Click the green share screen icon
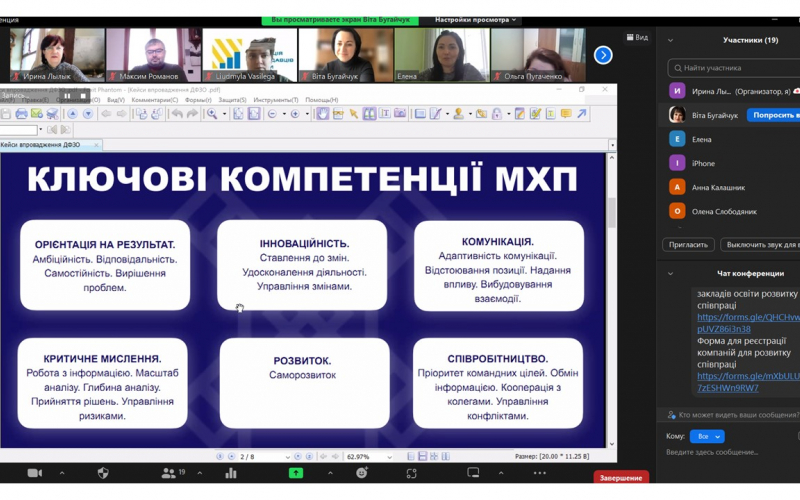800x500 pixels. pos(296,473)
